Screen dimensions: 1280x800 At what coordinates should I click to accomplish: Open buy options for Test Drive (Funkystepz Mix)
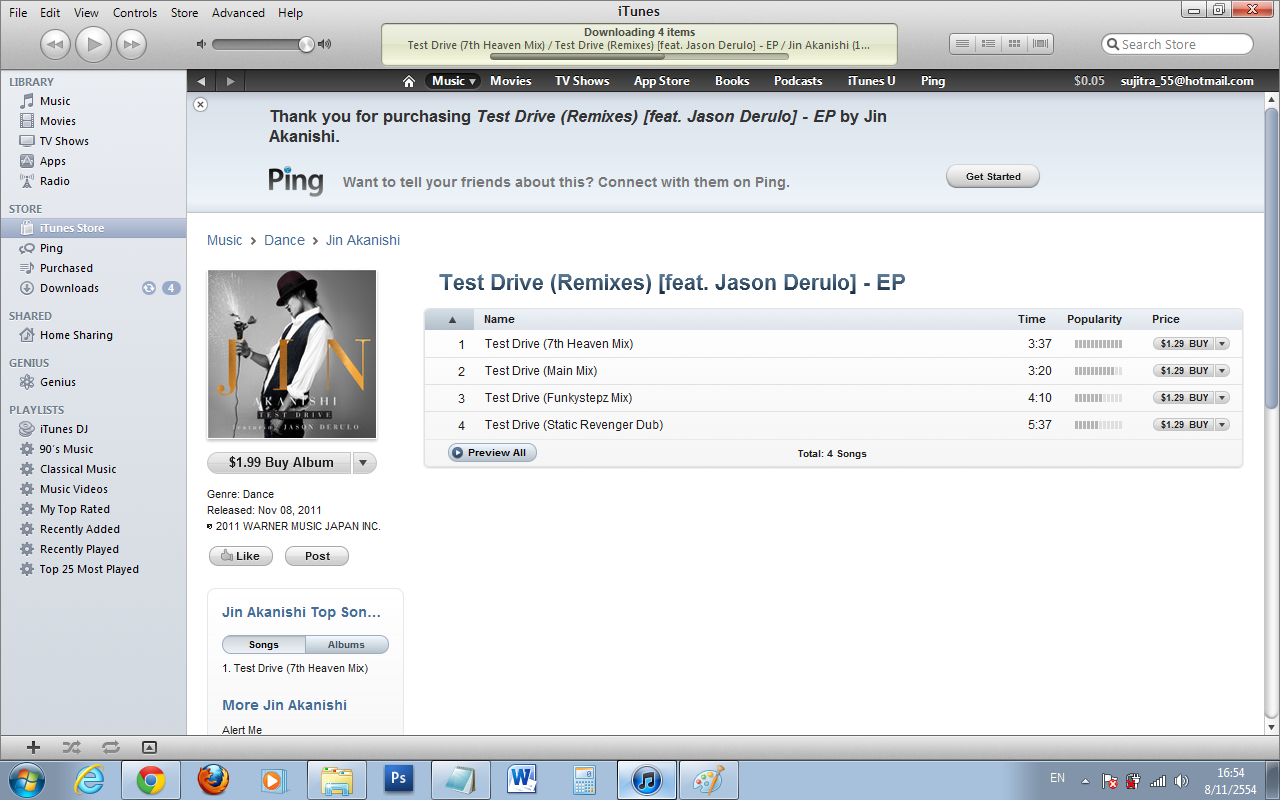coord(1222,398)
